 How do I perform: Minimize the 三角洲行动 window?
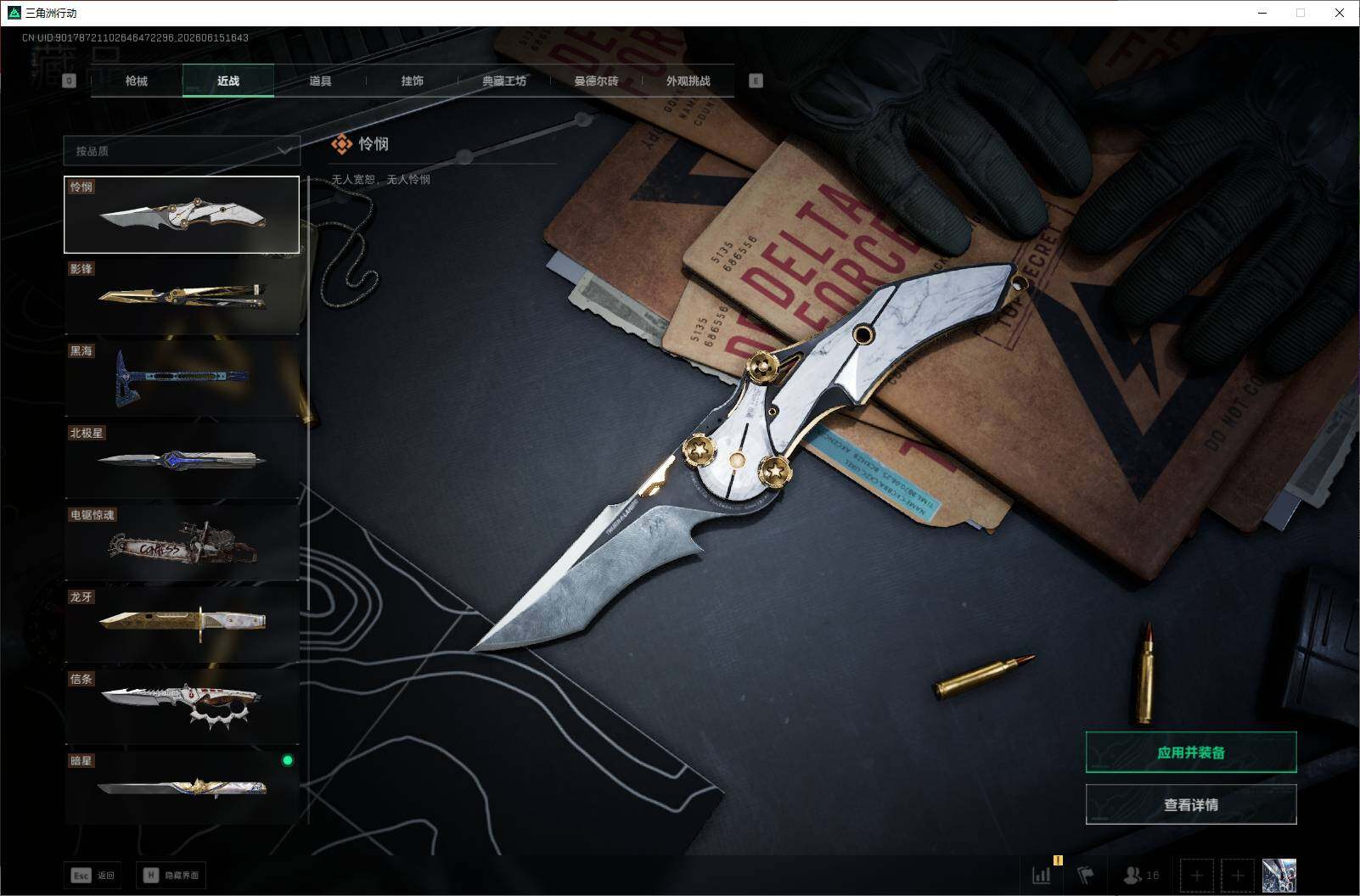coord(1262,13)
